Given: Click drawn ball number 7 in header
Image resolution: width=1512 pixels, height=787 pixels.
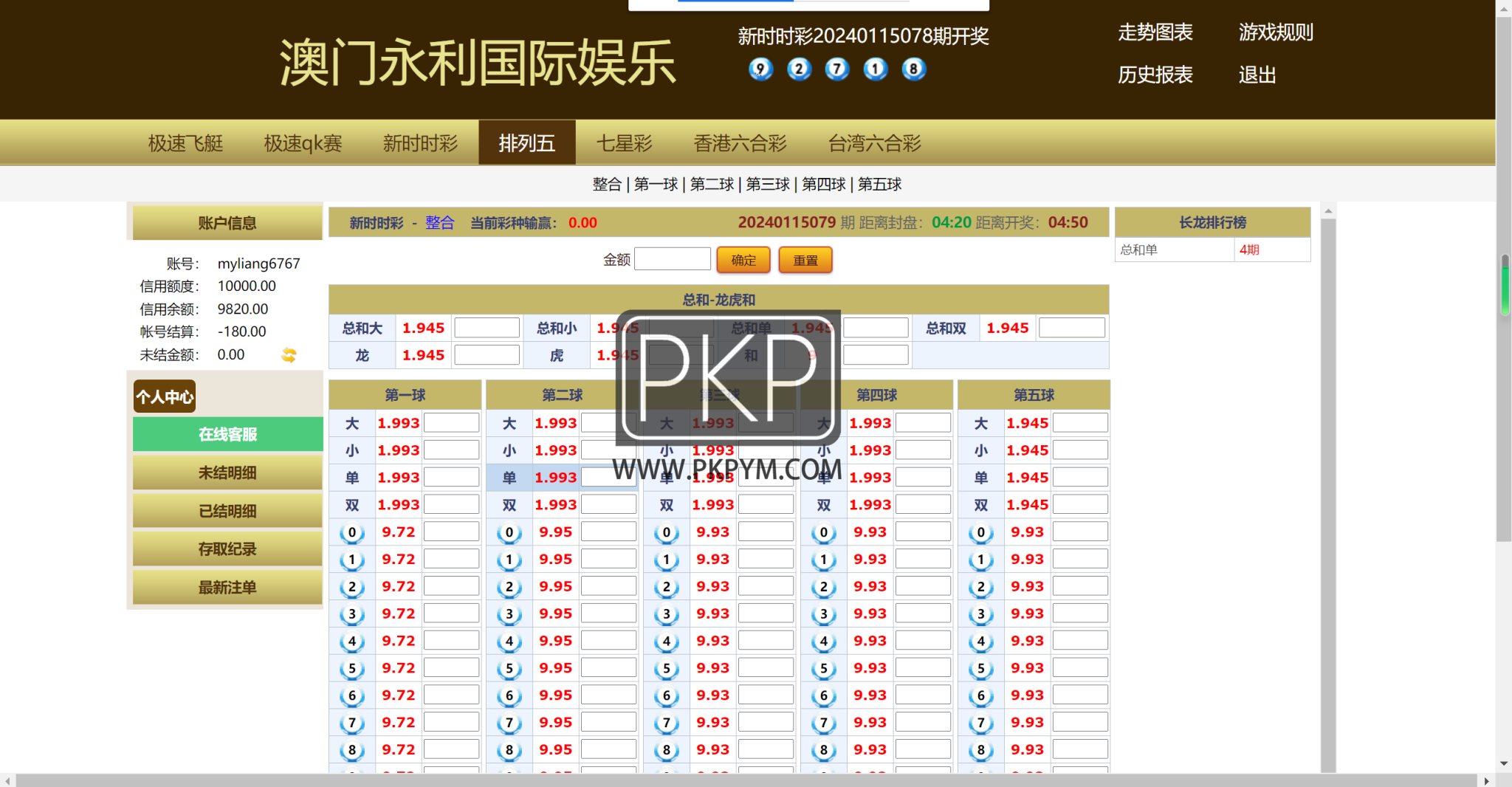Looking at the screenshot, I should click(837, 69).
